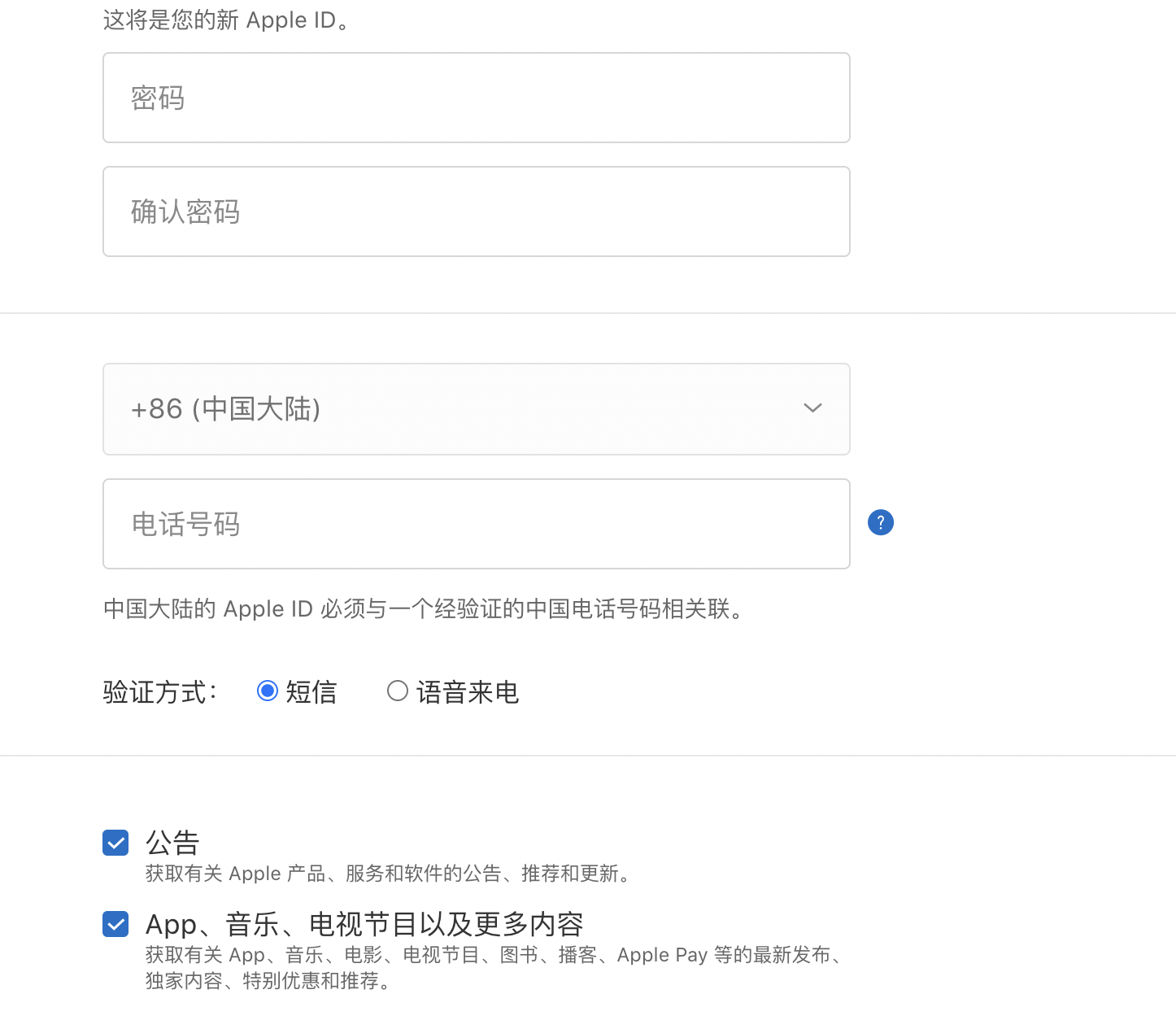Open the +86 country code dropdown
This screenshot has width=1176, height=1020.
pyautogui.click(x=476, y=409)
